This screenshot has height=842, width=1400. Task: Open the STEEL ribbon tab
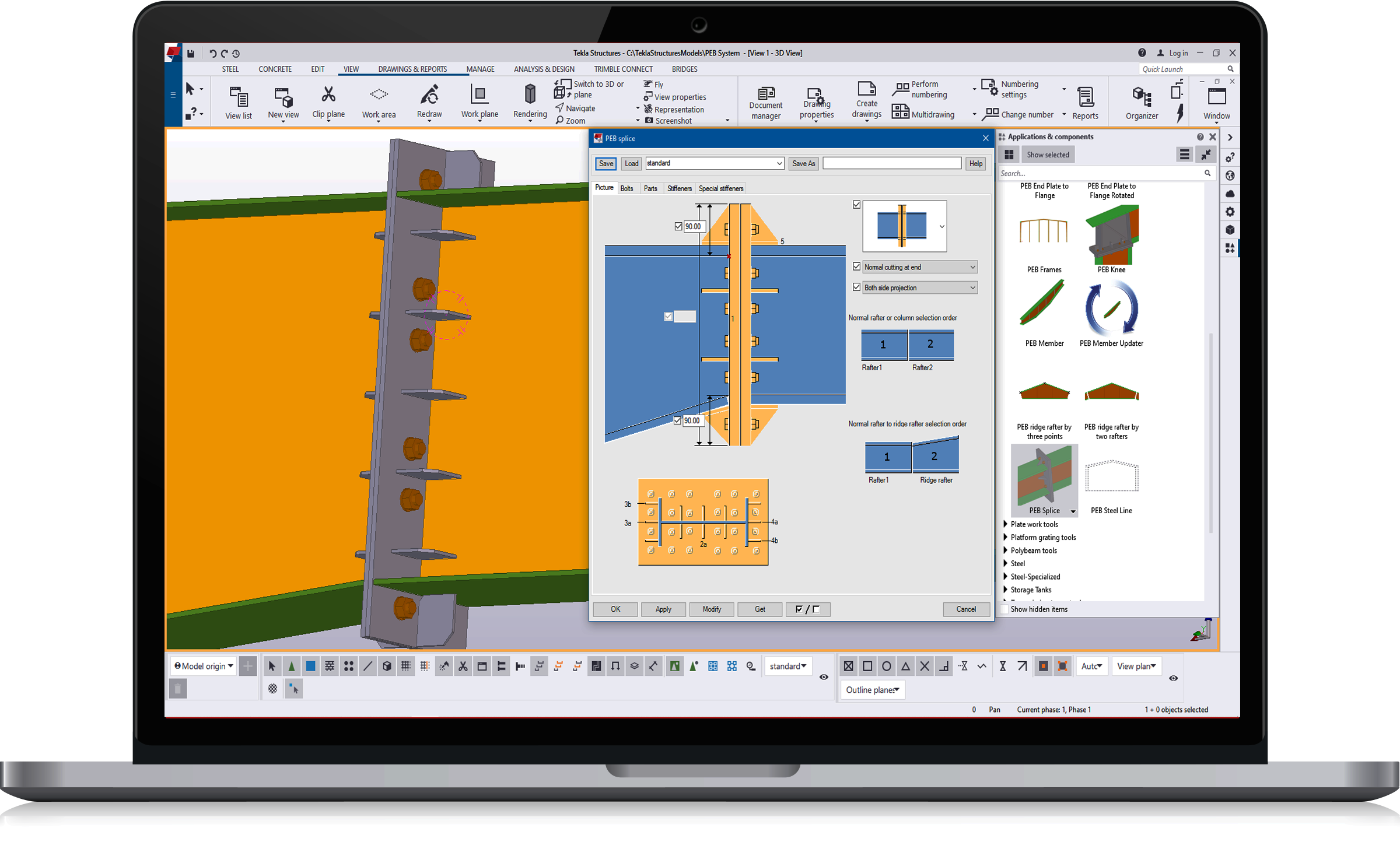pyautogui.click(x=230, y=69)
